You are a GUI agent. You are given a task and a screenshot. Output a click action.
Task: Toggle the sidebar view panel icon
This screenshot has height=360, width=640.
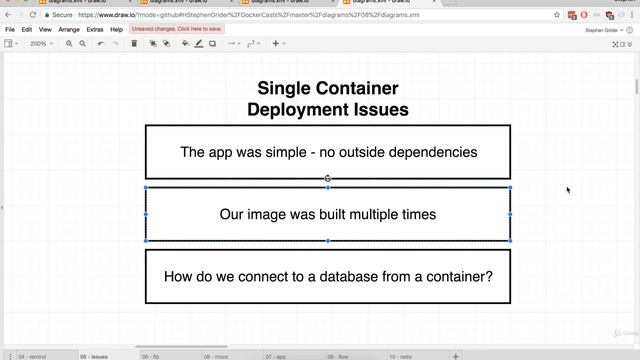8,43
